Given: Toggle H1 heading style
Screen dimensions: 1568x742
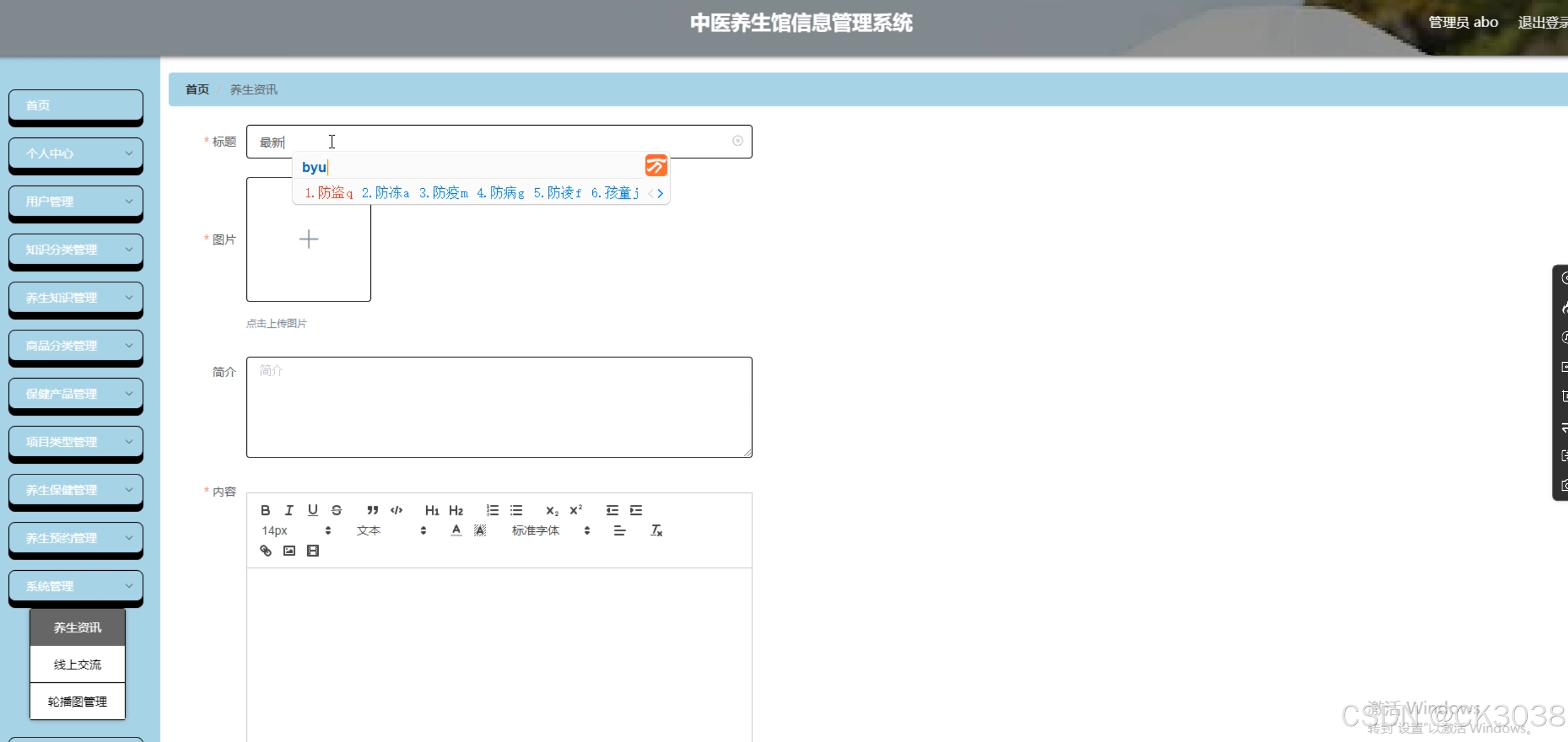Looking at the screenshot, I should 432,510.
